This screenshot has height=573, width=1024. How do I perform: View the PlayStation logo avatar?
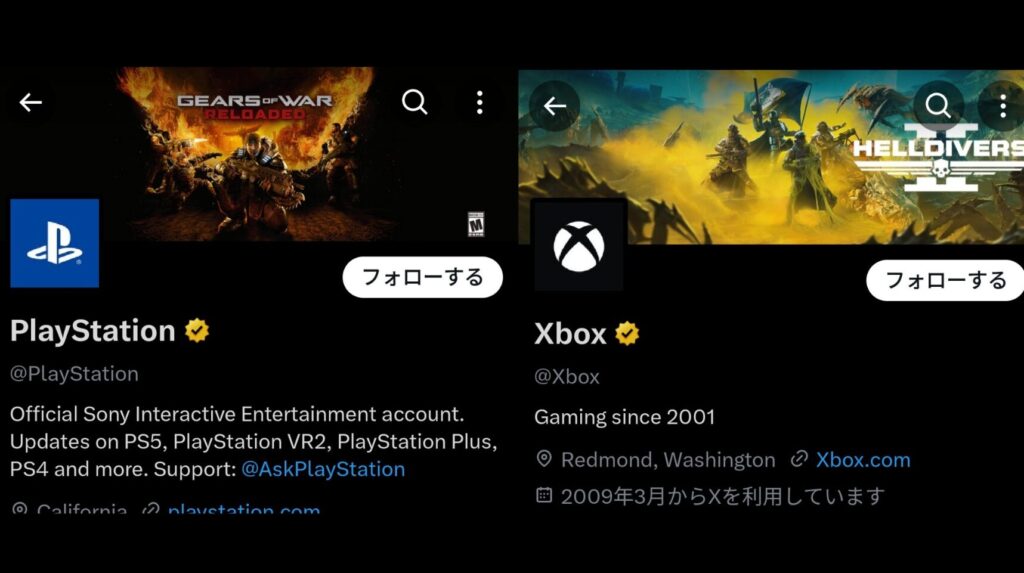click(x=55, y=243)
